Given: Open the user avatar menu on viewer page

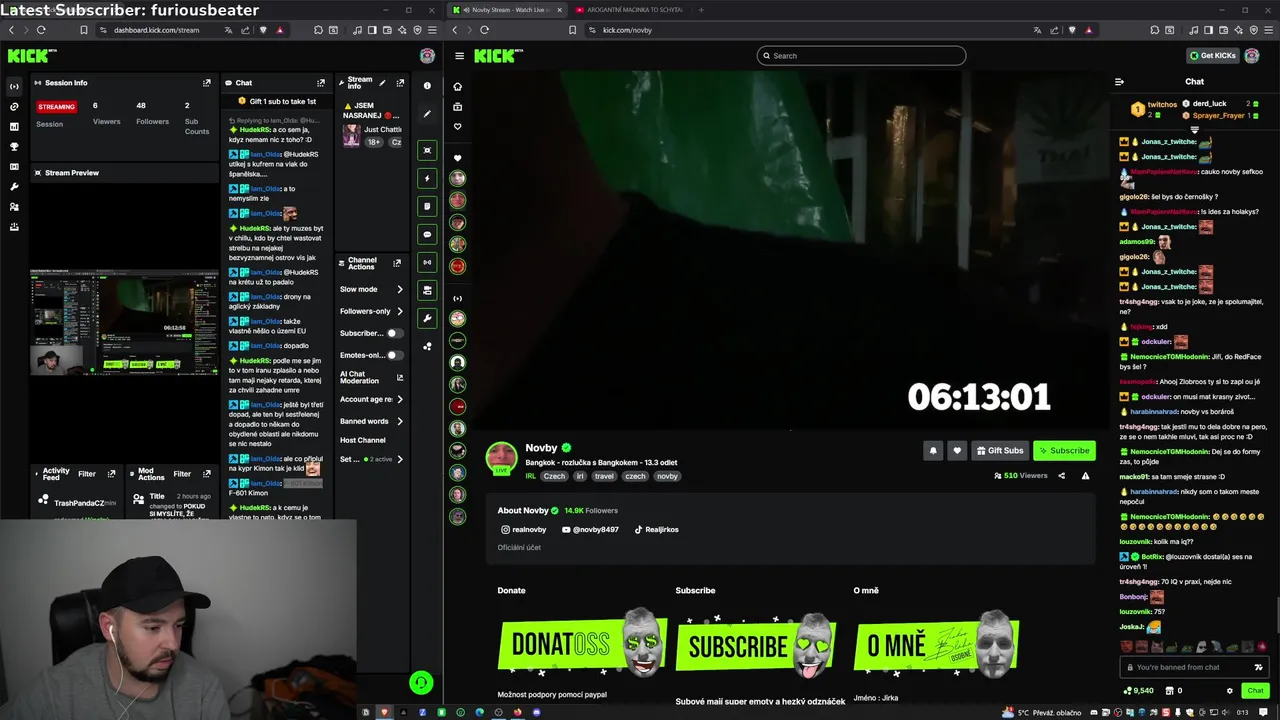Looking at the screenshot, I should pos(1252,56).
